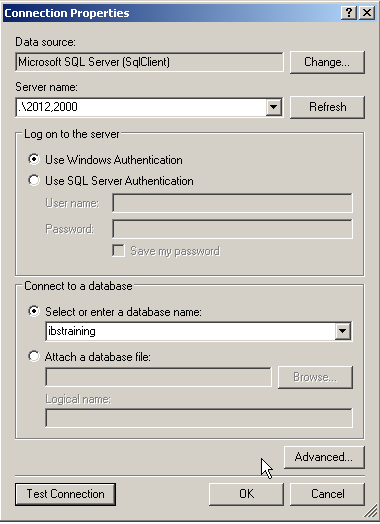Cancel the connection properties dialog

pyautogui.click(x=327, y=494)
